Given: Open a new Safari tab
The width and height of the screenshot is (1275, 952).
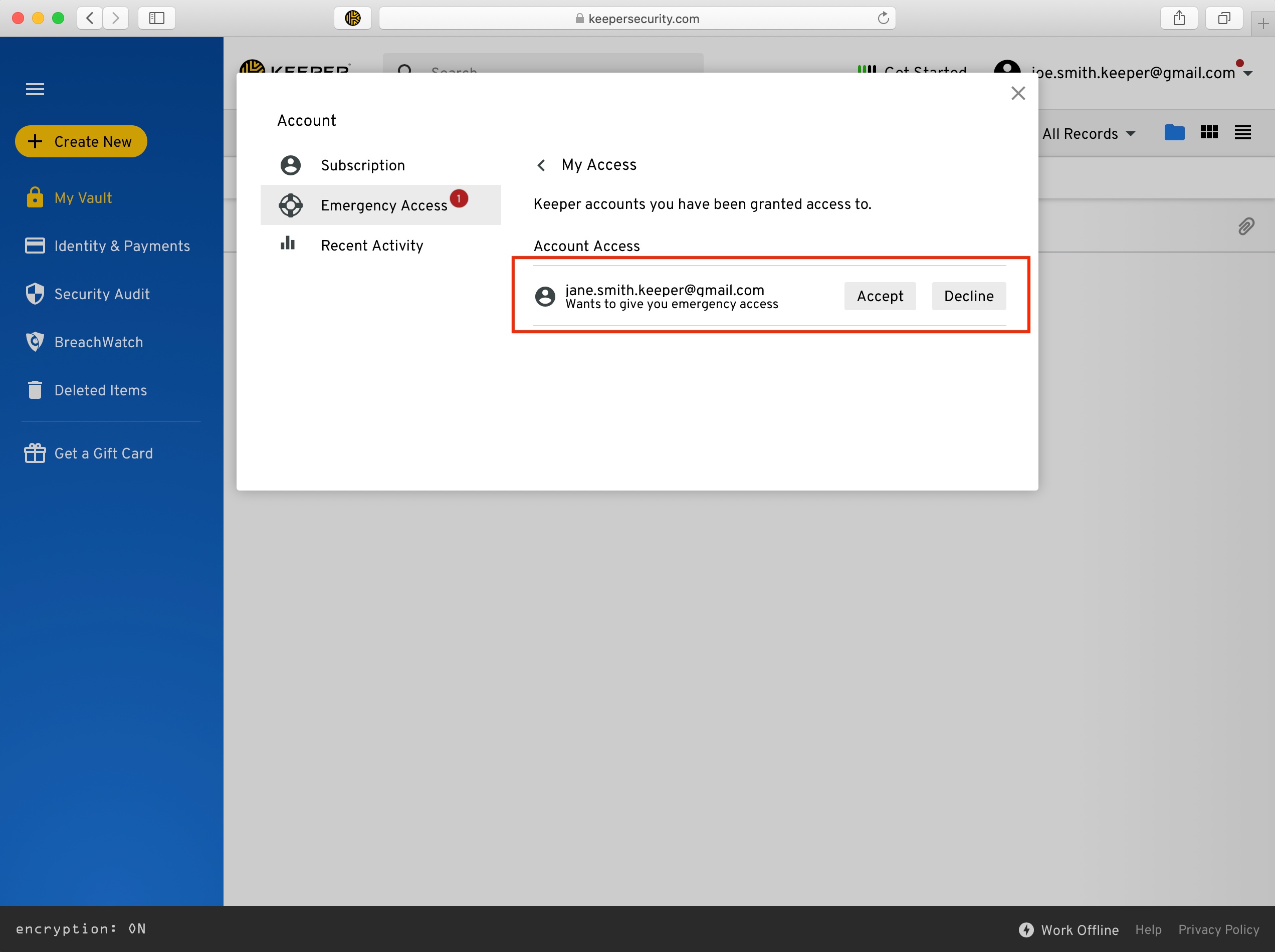Looking at the screenshot, I should (x=1263, y=24).
